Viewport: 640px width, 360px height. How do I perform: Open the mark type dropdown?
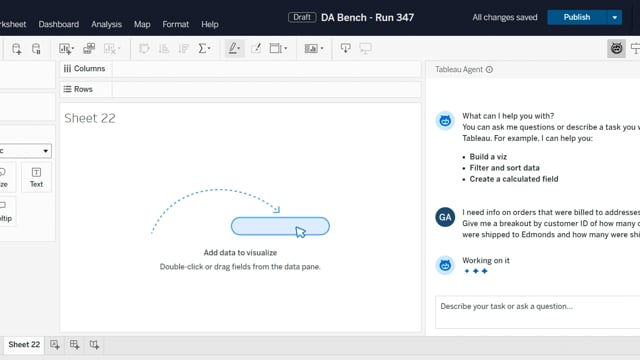click(25, 151)
